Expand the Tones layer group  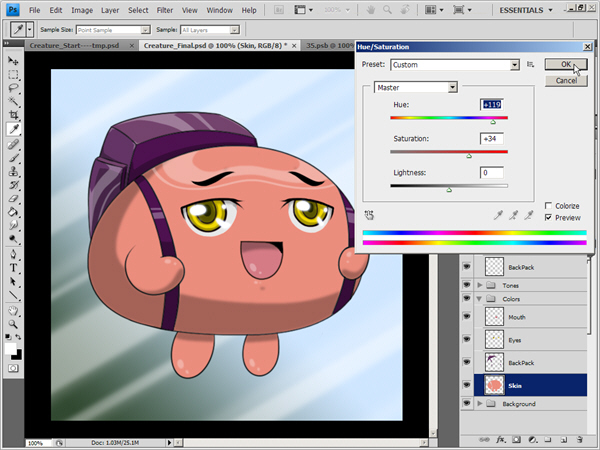479,285
